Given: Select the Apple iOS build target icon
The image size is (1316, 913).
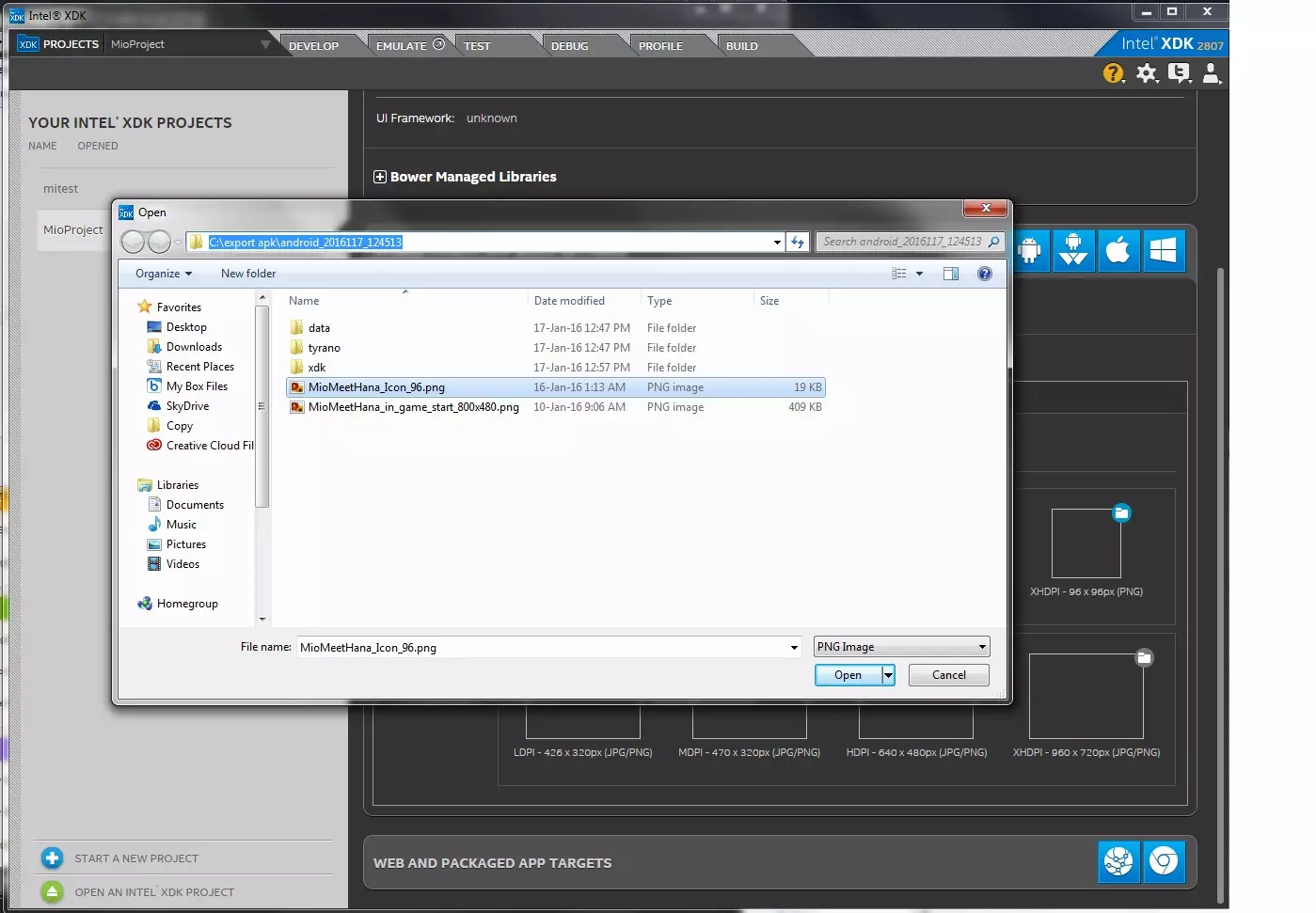Looking at the screenshot, I should (x=1118, y=251).
